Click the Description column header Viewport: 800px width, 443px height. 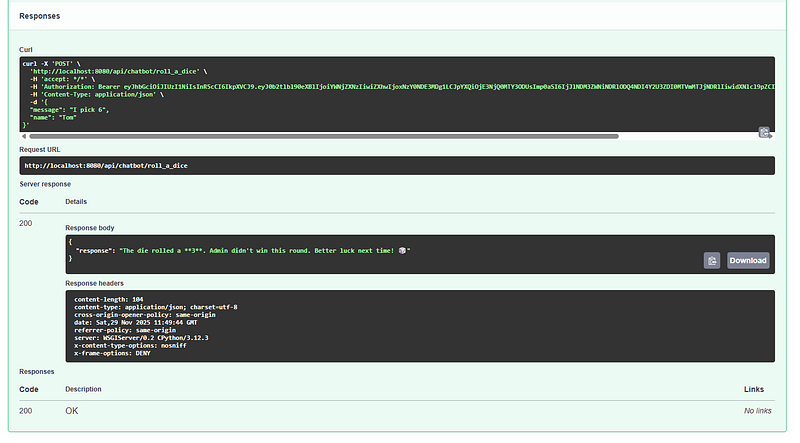click(x=83, y=389)
